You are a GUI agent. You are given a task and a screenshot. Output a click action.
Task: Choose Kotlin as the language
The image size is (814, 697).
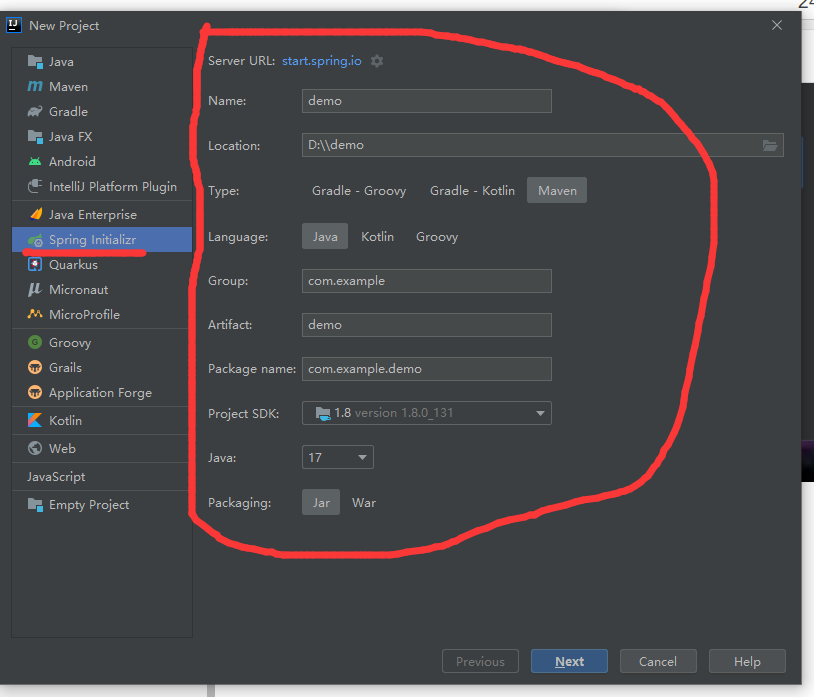pyautogui.click(x=377, y=237)
